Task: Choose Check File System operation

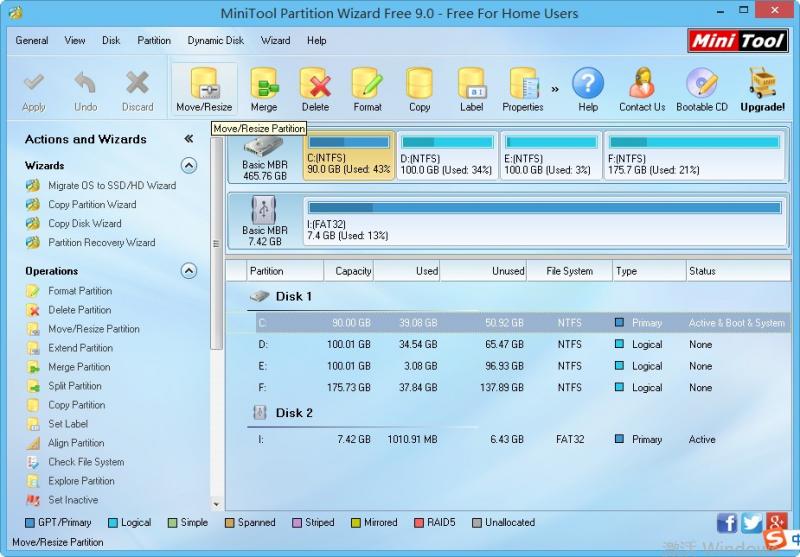Action: point(75,462)
